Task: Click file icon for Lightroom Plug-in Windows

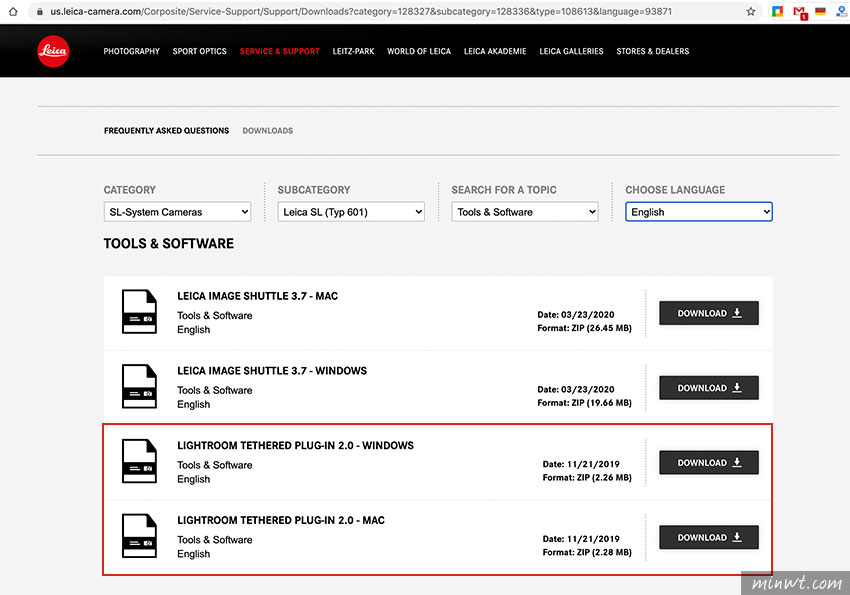Action: click(139, 461)
